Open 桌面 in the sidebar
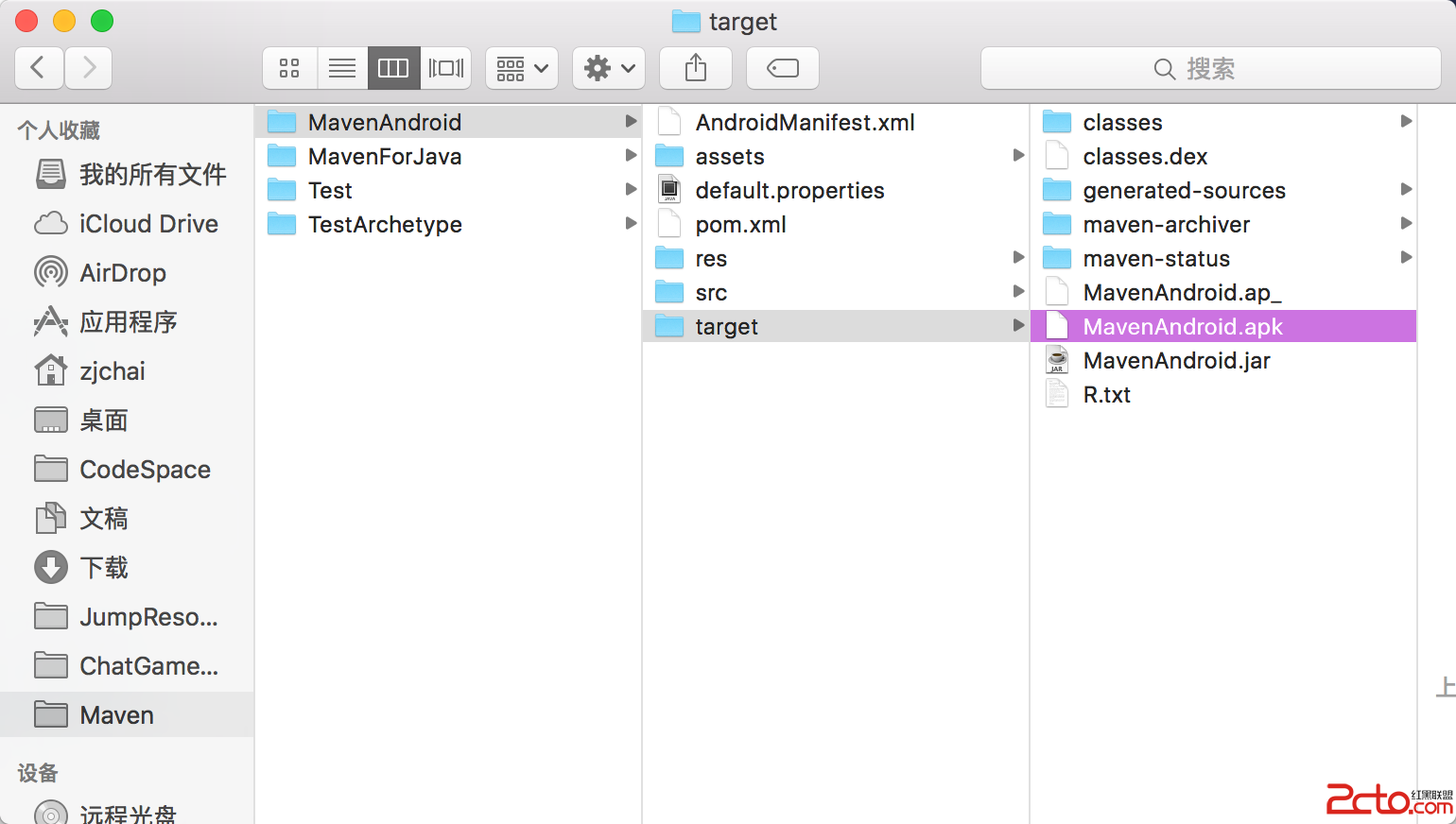The image size is (1456, 824). click(127, 420)
